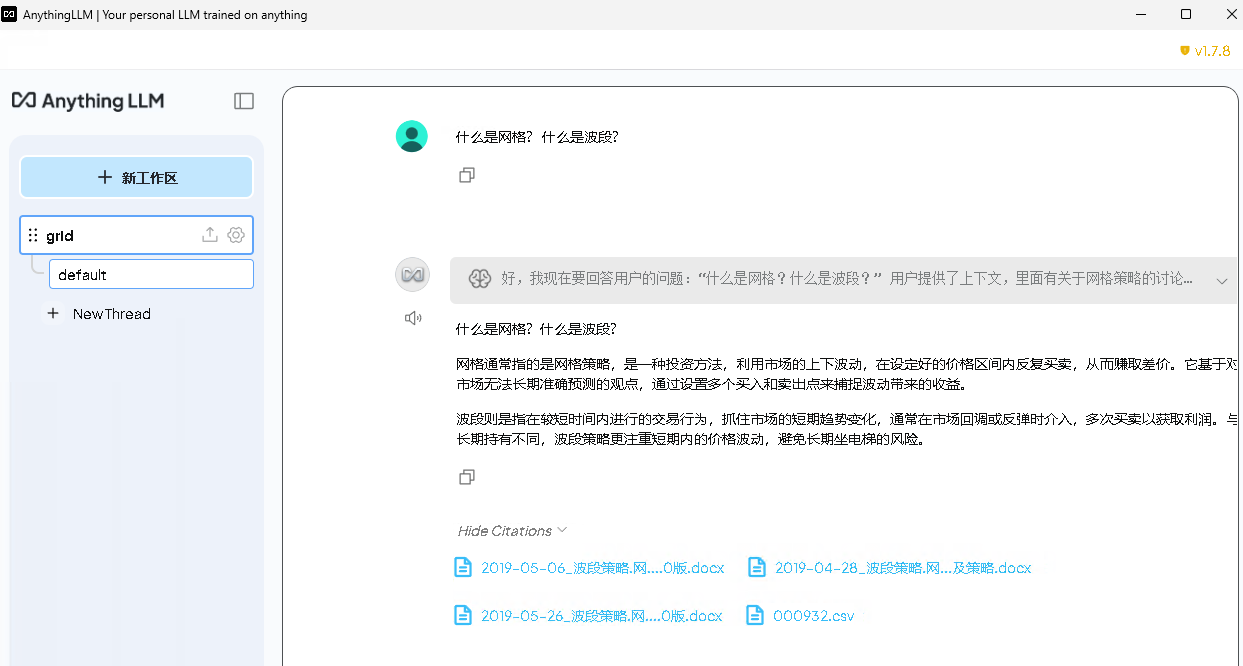The width and height of the screenshot is (1243, 666).
Task: Open grid workspace settings gear
Action: click(236, 235)
